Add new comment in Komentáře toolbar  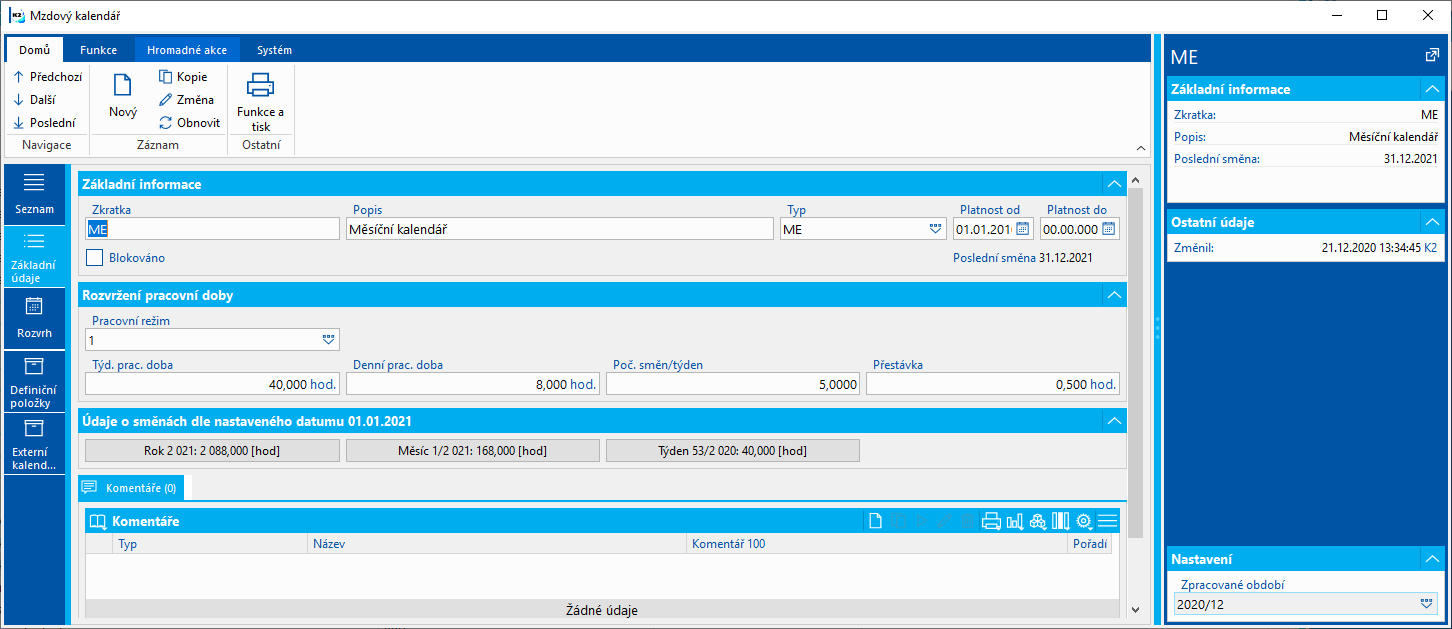click(x=875, y=521)
